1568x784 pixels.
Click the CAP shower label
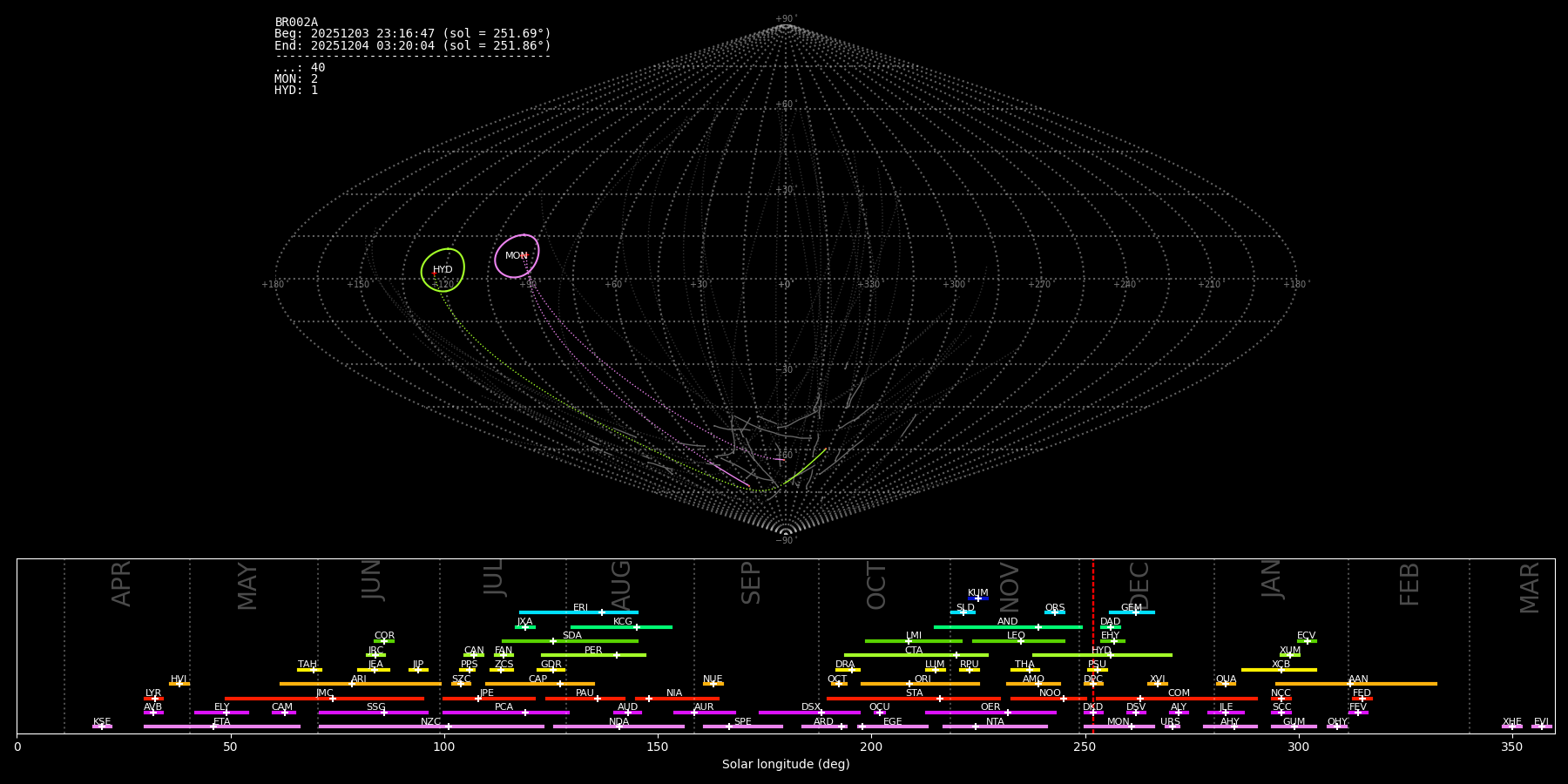click(538, 679)
